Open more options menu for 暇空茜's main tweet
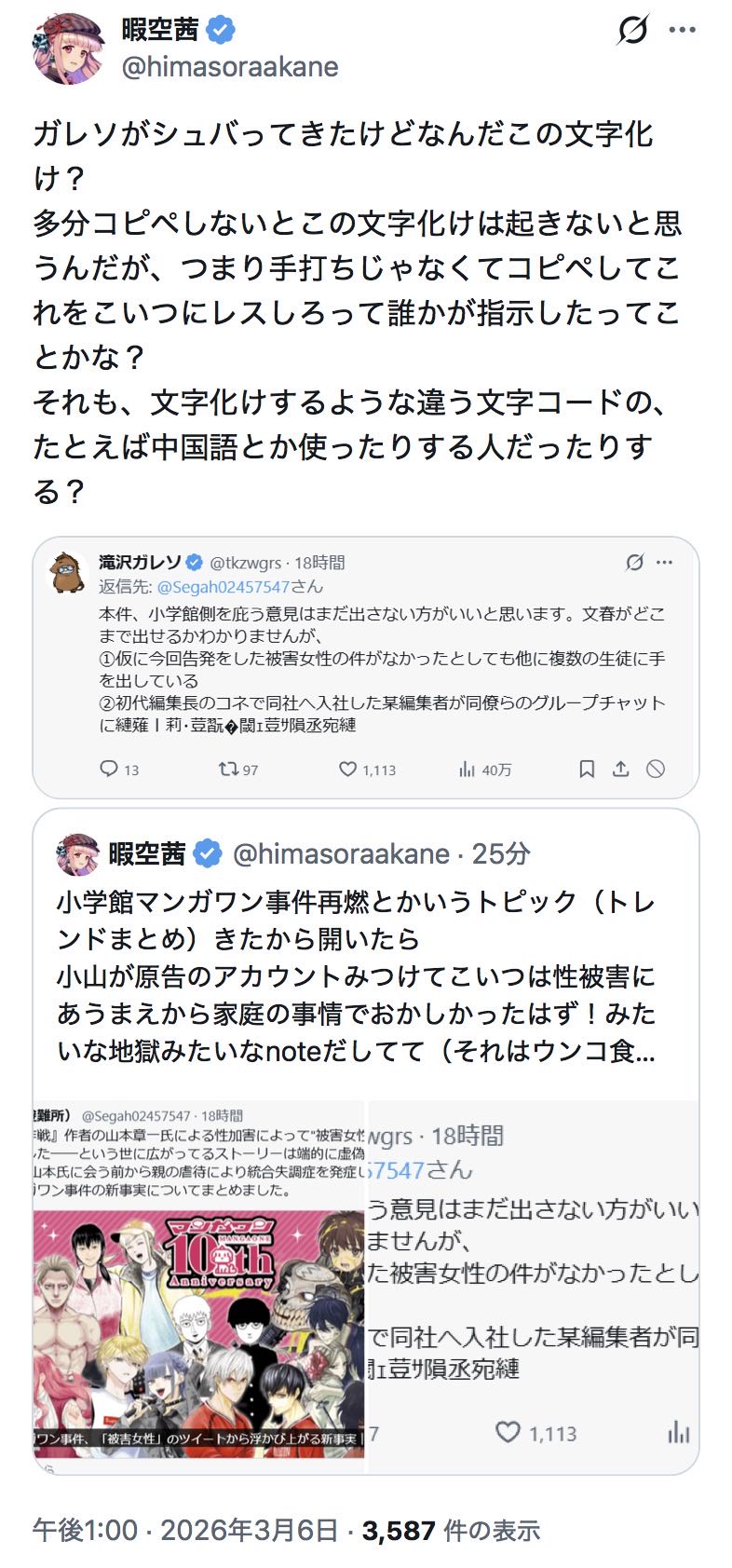Screen dimensions: 732x1568 (x=683, y=31)
